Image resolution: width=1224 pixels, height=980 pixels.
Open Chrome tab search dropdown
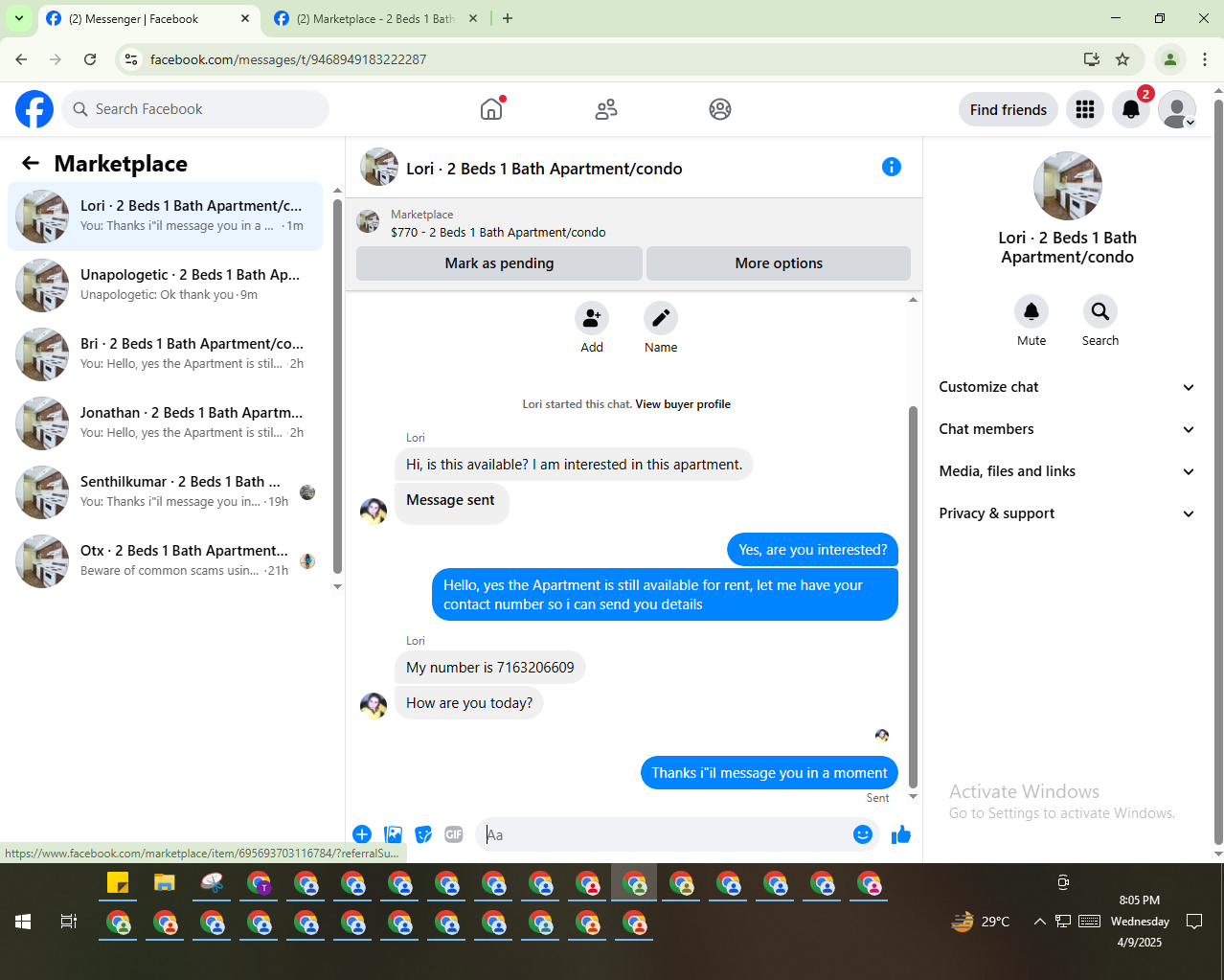click(x=18, y=18)
